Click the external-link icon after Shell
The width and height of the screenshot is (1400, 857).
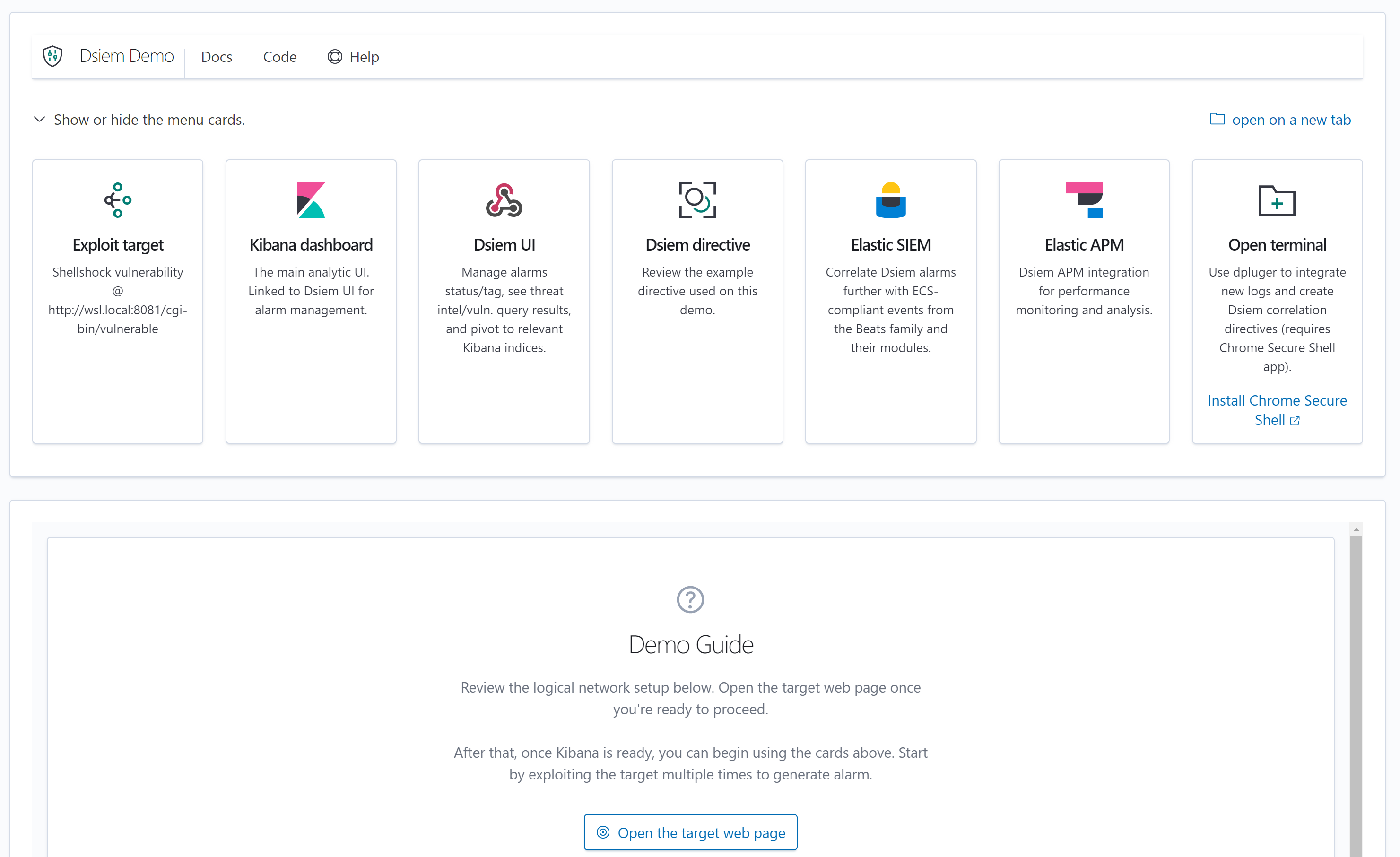[x=1294, y=421]
